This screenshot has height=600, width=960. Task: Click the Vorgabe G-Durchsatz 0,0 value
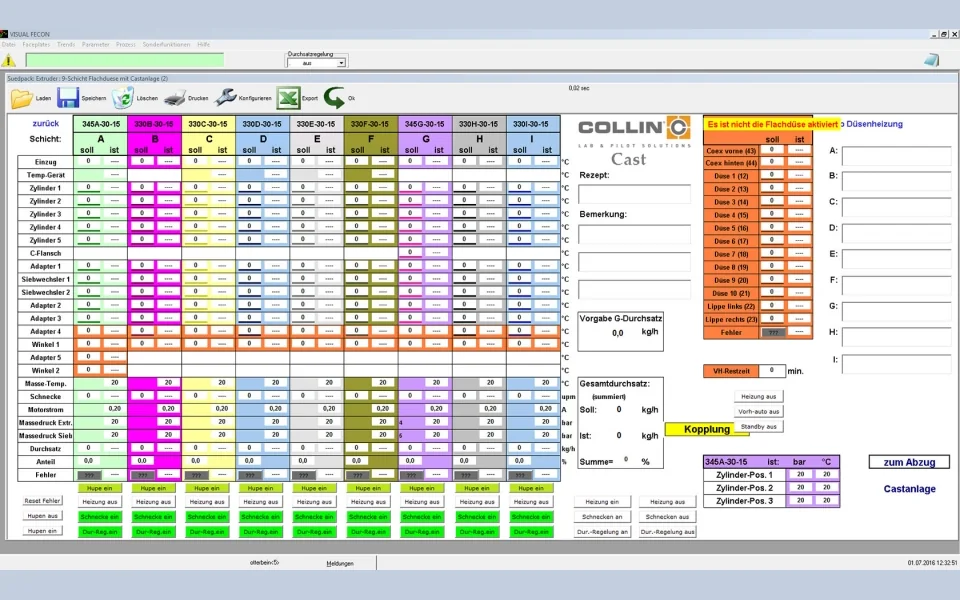(x=617, y=333)
